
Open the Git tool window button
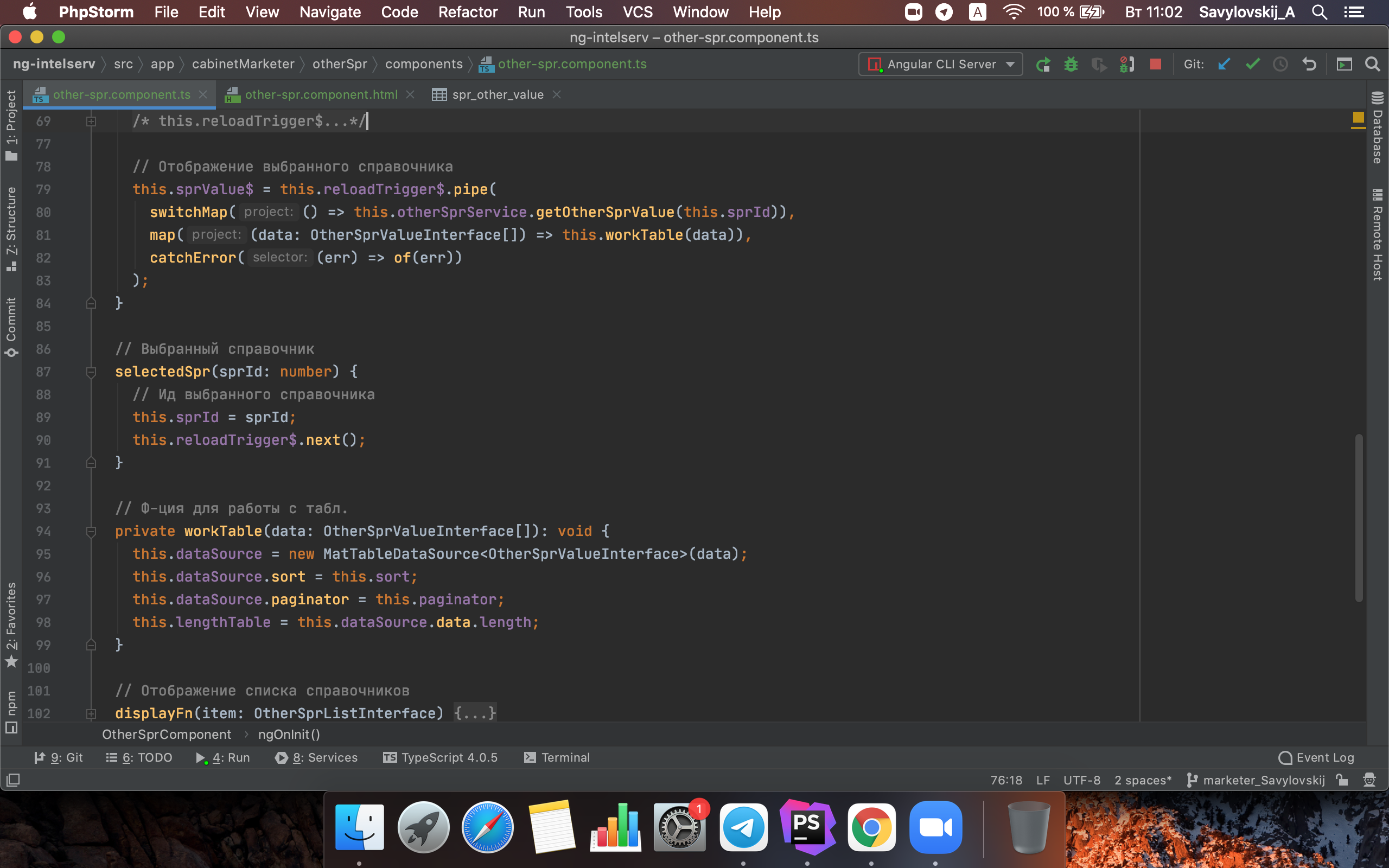pos(58,757)
